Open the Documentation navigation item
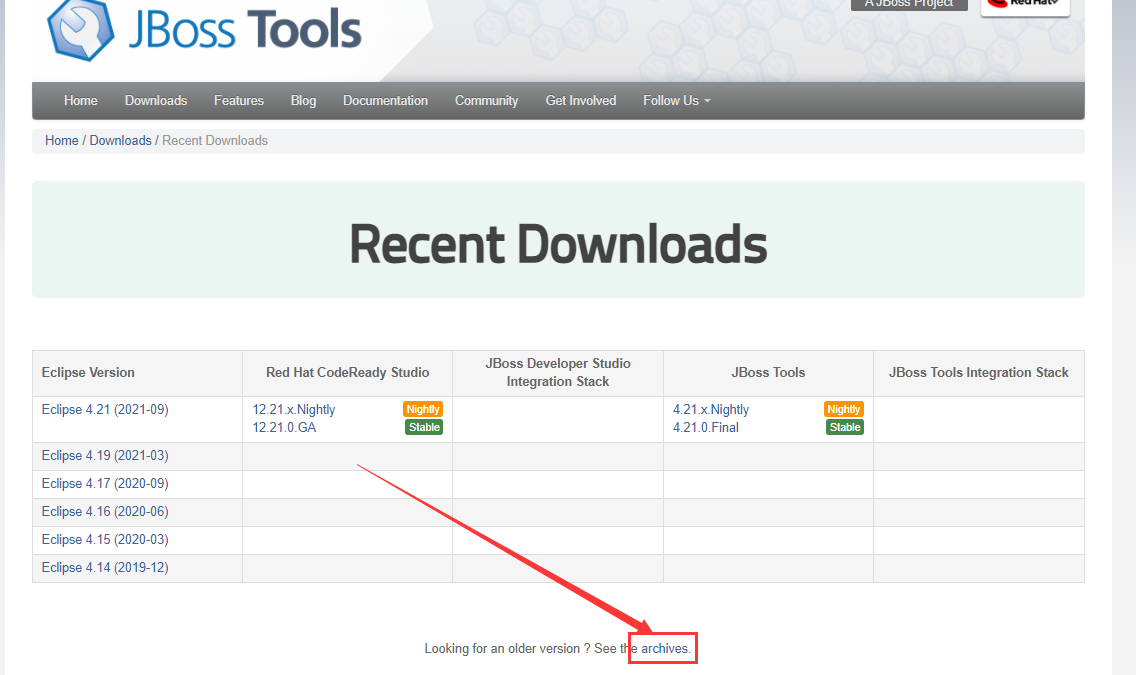1136x675 pixels. click(x=385, y=101)
